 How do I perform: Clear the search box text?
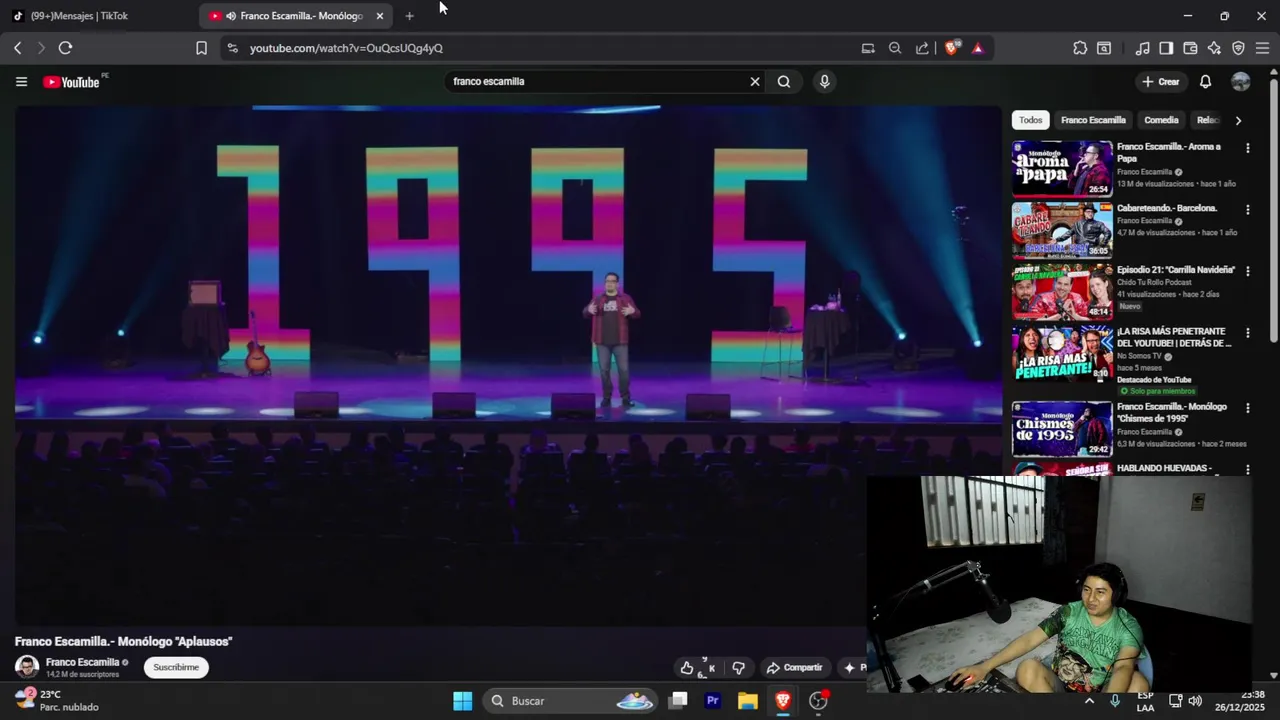pyautogui.click(x=755, y=82)
